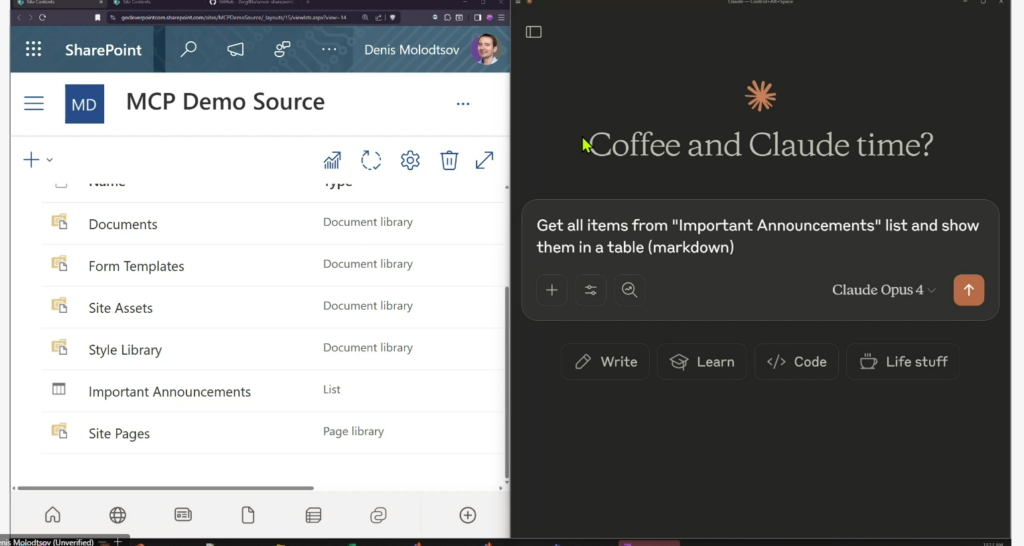Open the SharePoint app launcher grid
The width and height of the screenshot is (1024, 546).
tap(33, 49)
